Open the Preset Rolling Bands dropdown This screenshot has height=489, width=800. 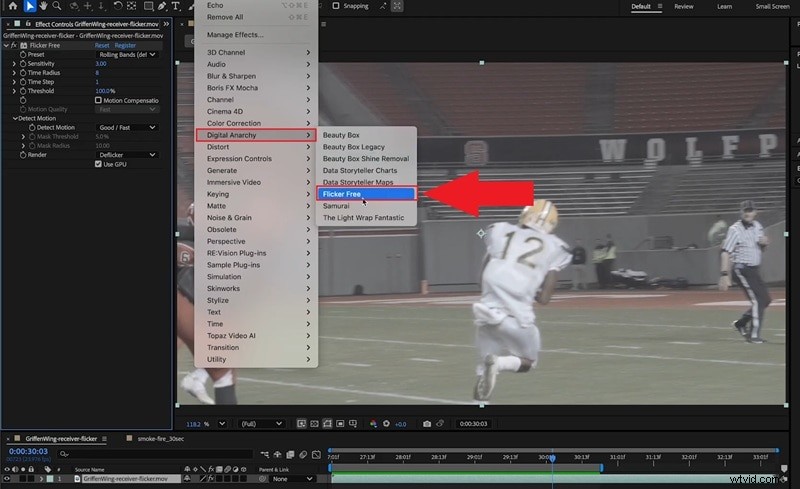tap(127, 55)
